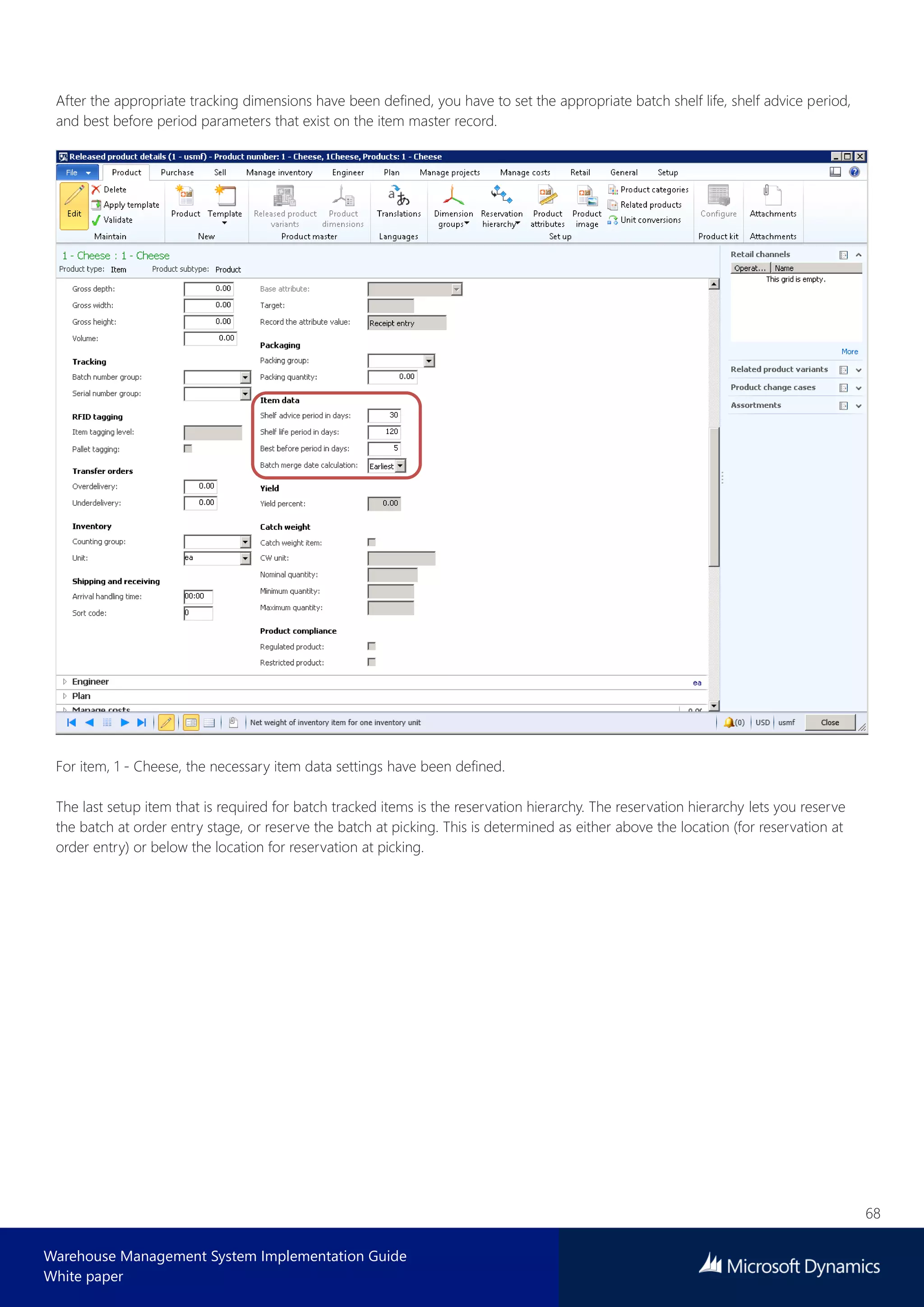924x1307 pixels.
Task: Click the vertical scrollbar thumb
Action: click(714, 496)
